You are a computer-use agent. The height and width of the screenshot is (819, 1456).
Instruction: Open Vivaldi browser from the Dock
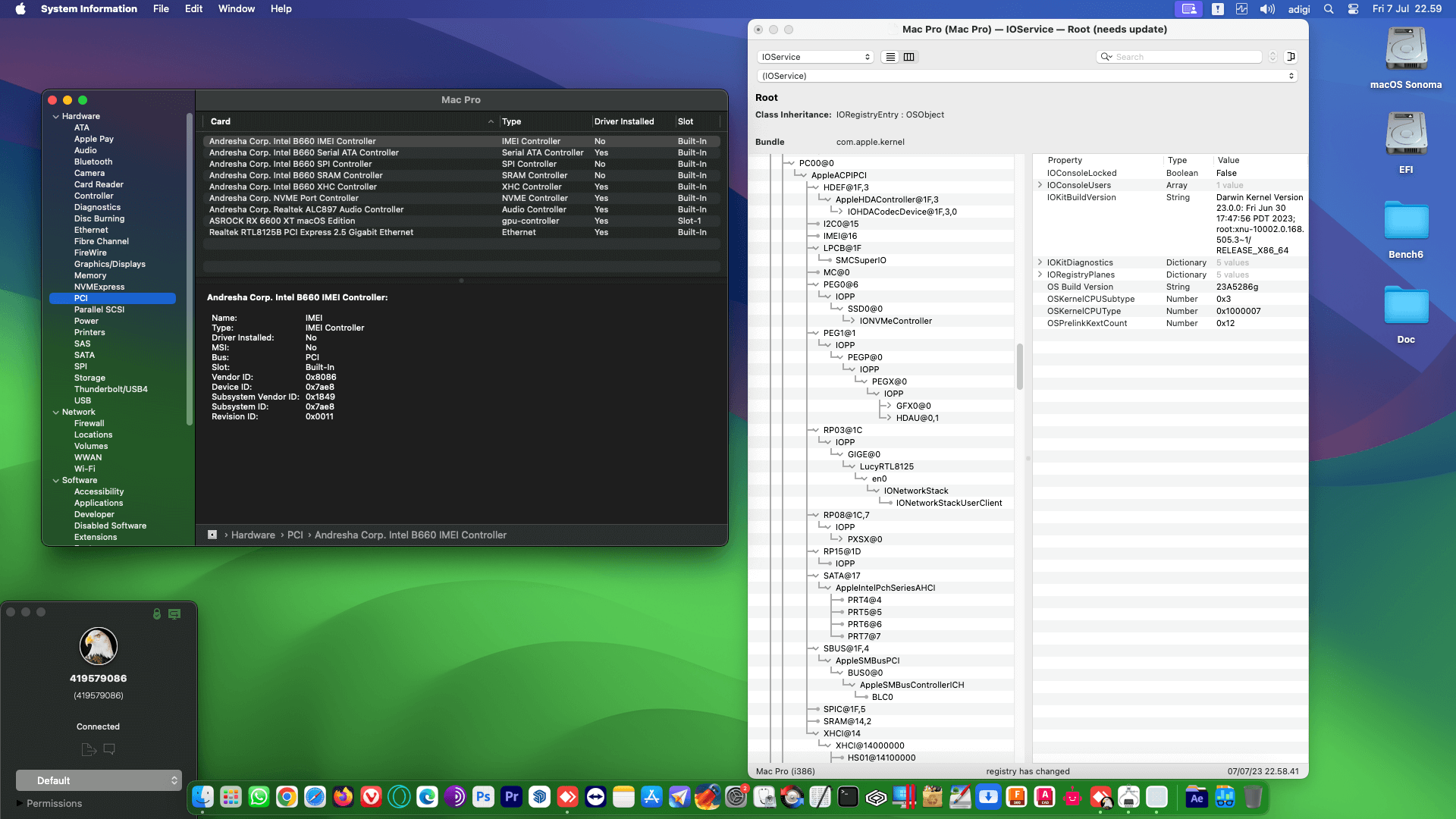(372, 797)
